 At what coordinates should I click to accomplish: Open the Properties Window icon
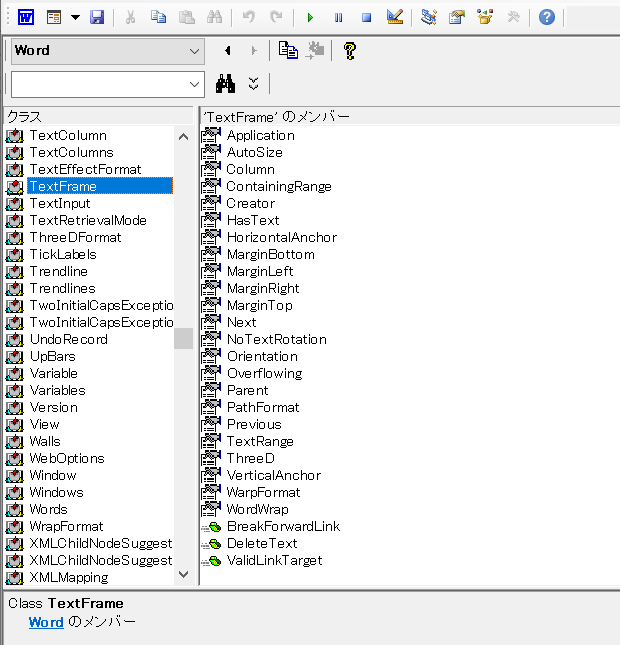pyautogui.click(x=457, y=17)
